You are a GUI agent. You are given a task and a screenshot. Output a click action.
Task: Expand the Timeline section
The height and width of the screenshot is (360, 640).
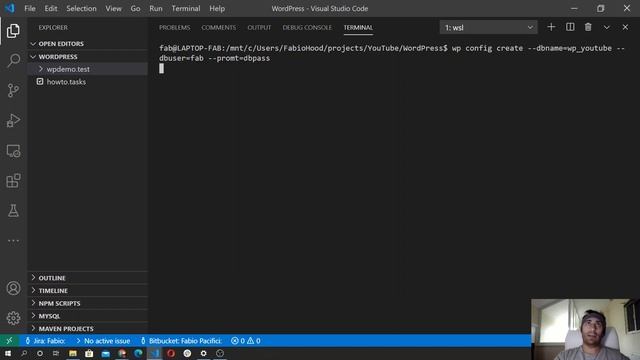87,290
